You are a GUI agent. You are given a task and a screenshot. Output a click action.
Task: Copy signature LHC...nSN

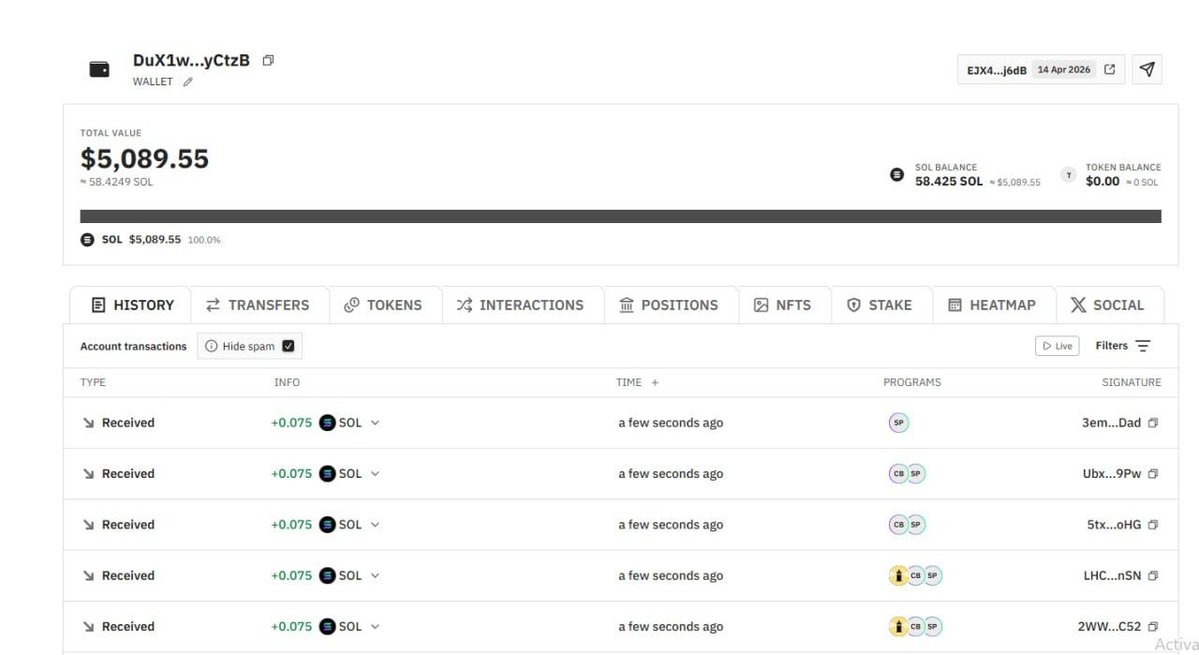(1153, 576)
